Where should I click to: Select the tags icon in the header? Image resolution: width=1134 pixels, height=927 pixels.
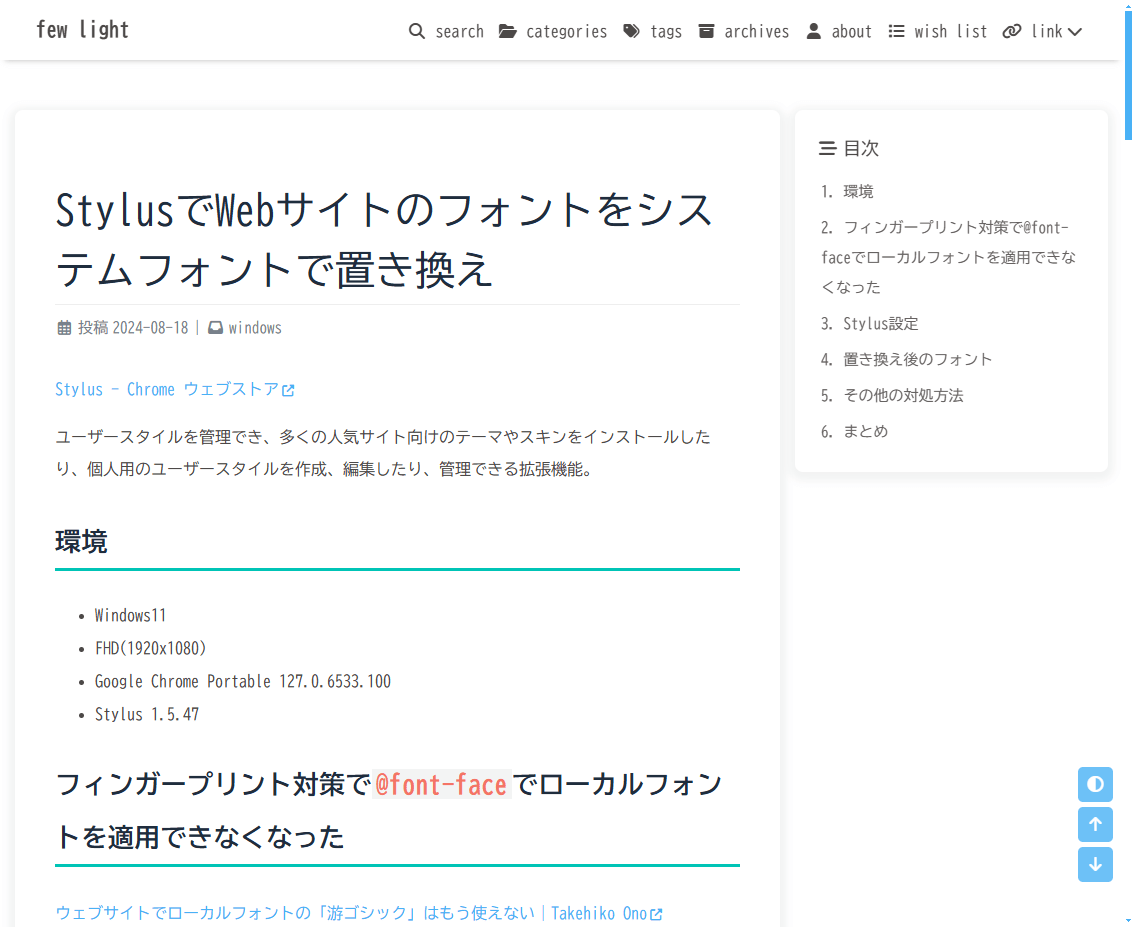(x=629, y=31)
